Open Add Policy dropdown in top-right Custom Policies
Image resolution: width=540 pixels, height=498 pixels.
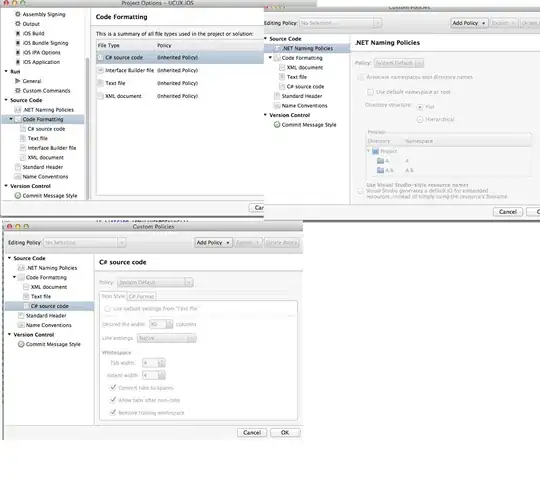coord(469,23)
